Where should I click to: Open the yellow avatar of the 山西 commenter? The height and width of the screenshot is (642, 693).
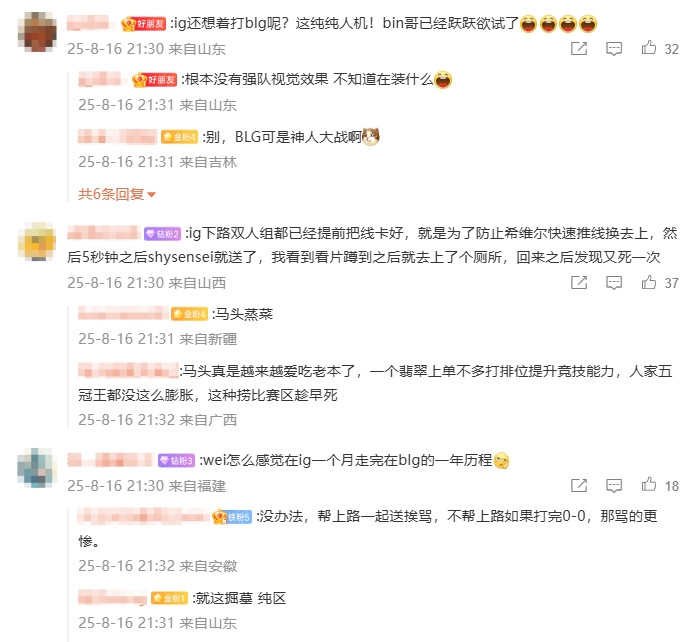tap(37, 242)
